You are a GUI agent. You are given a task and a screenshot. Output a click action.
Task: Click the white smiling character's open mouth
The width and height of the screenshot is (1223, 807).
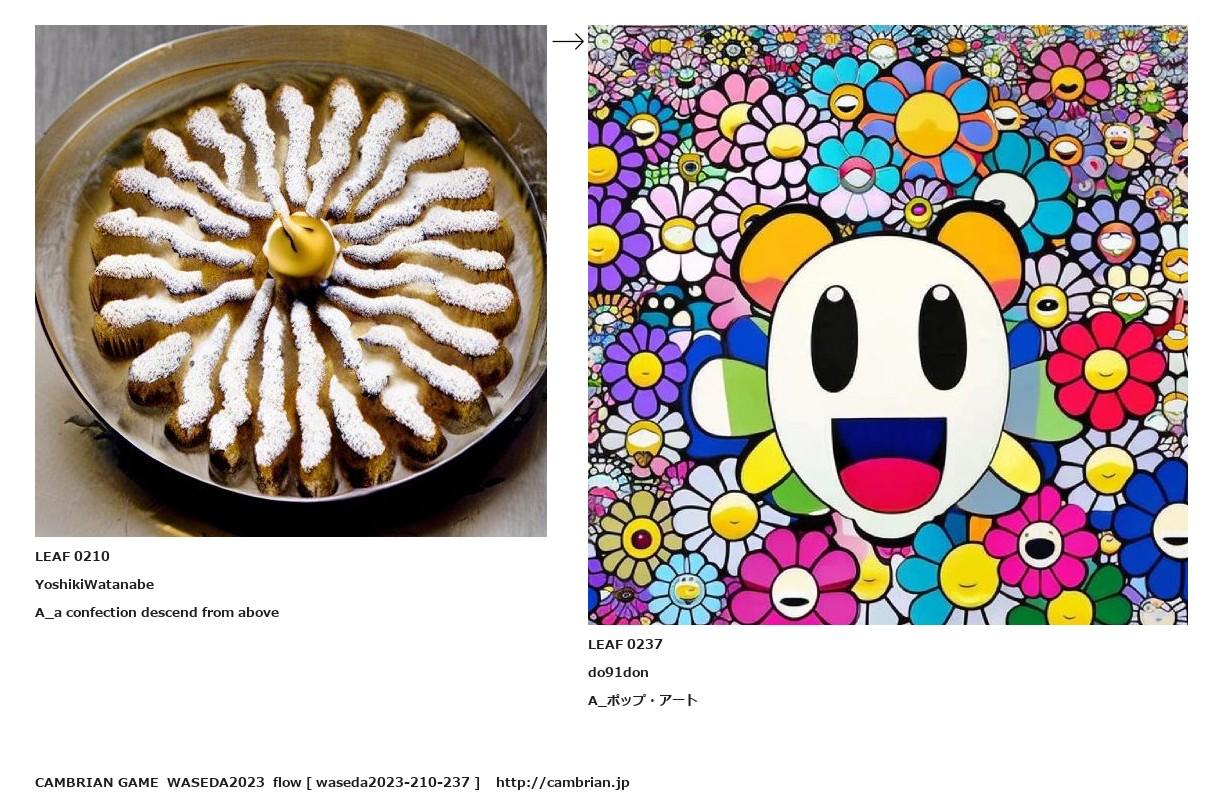tap(889, 463)
